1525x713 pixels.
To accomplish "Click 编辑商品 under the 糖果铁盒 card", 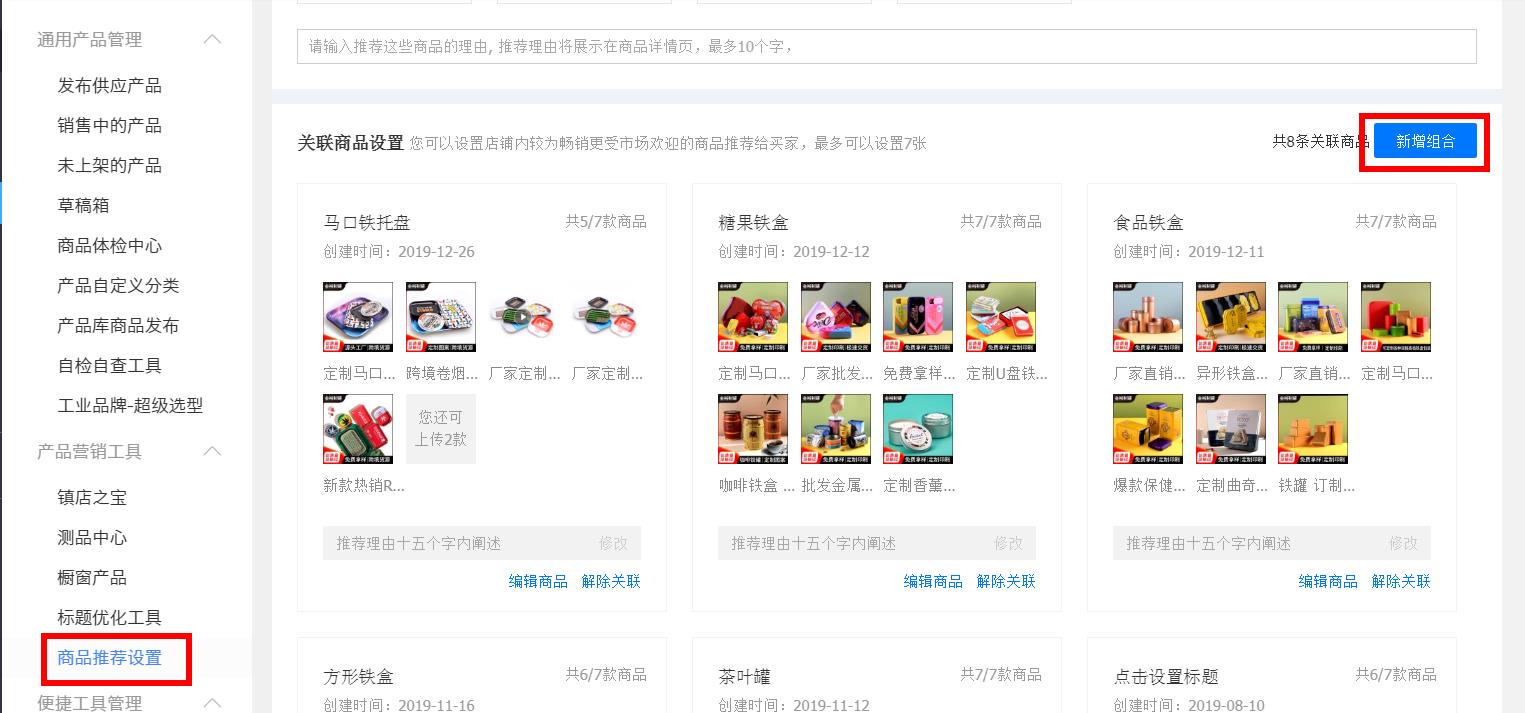I will [932, 581].
